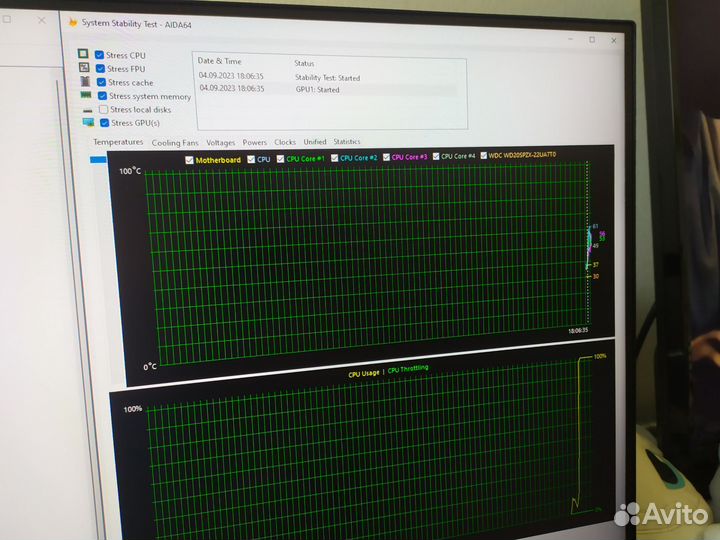The width and height of the screenshot is (720, 540).
Task: Open the Voltages tab
Action: (220, 143)
